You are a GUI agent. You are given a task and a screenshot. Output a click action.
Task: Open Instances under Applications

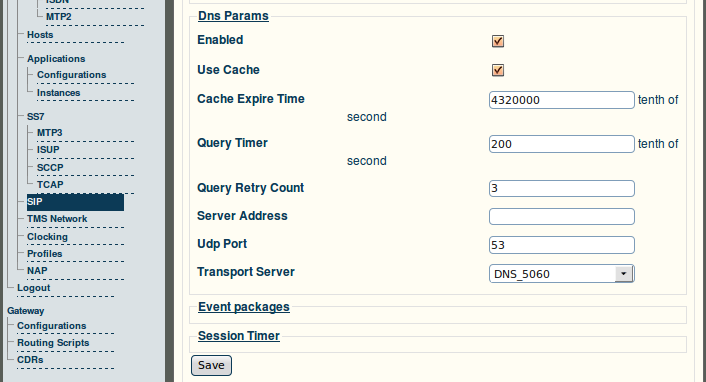click(x=59, y=93)
